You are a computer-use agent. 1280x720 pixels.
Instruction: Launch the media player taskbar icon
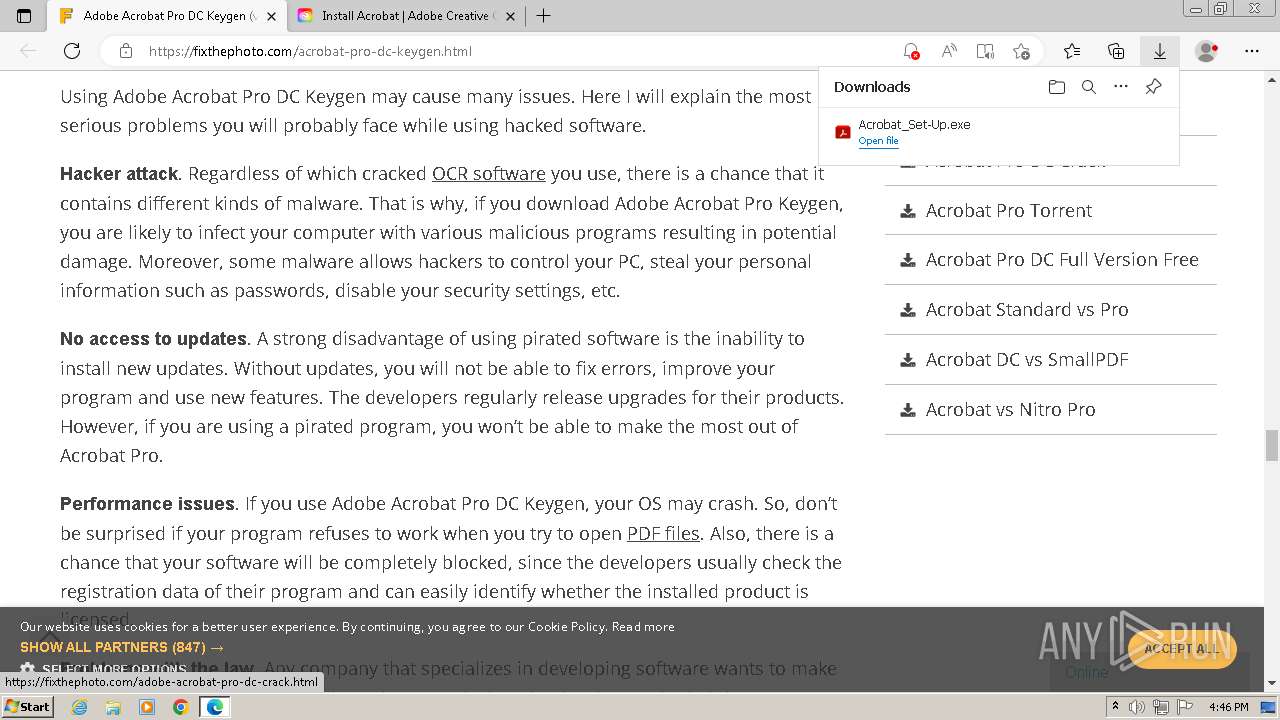tap(147, 707)
